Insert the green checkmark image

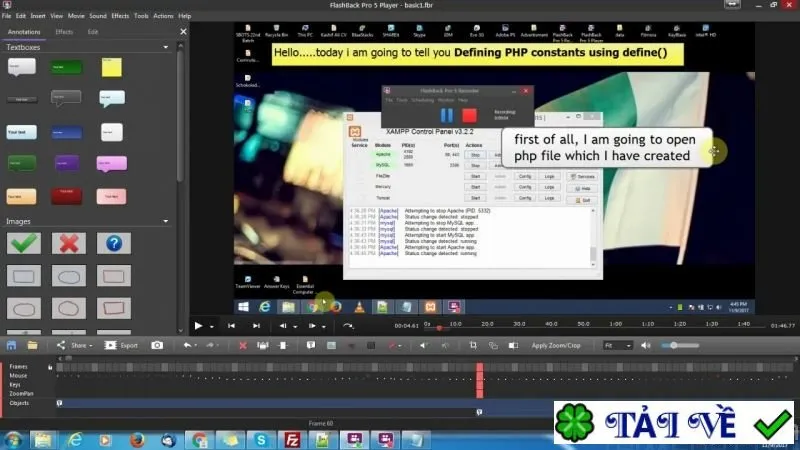click(24, 243)
